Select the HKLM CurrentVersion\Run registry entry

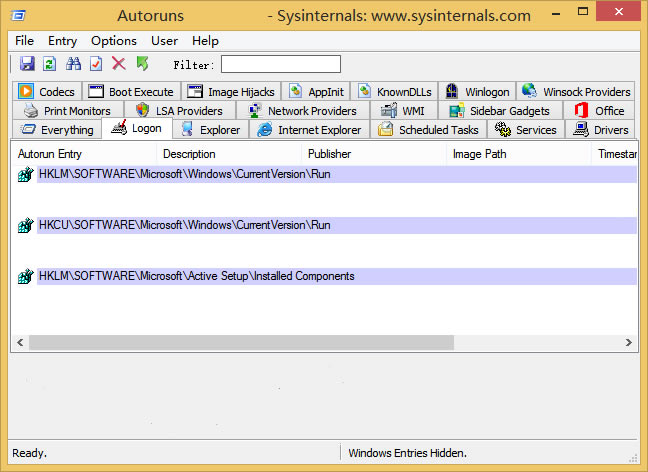(184, 174)
